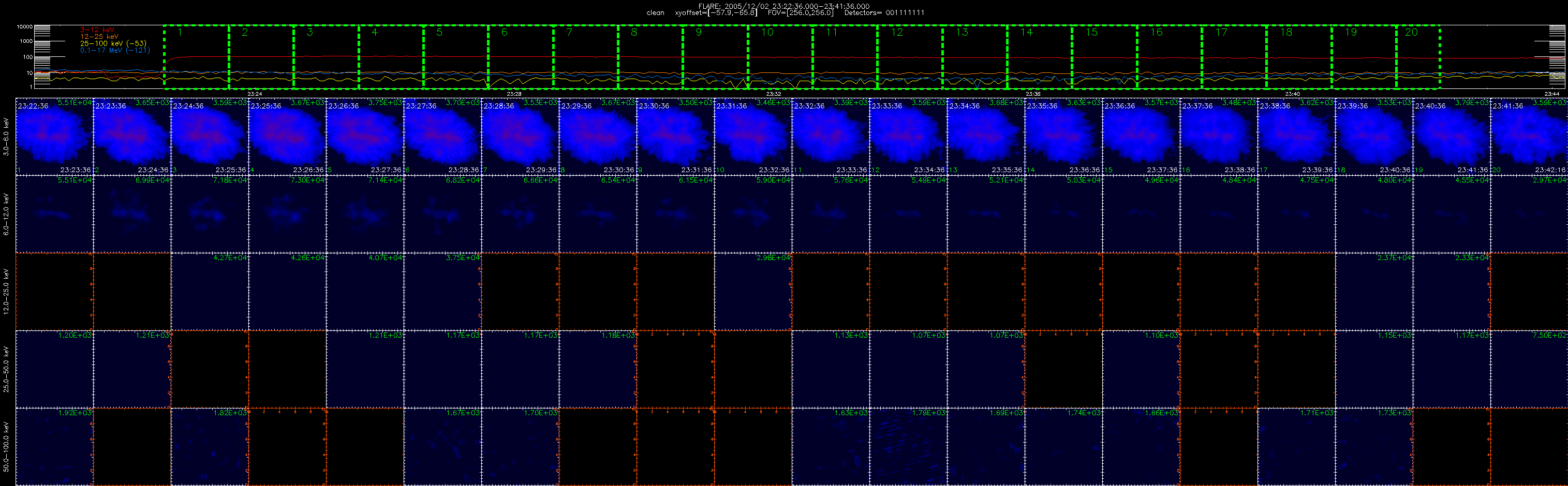Click the 23:24 tick label on time axis

pos(255,94)
